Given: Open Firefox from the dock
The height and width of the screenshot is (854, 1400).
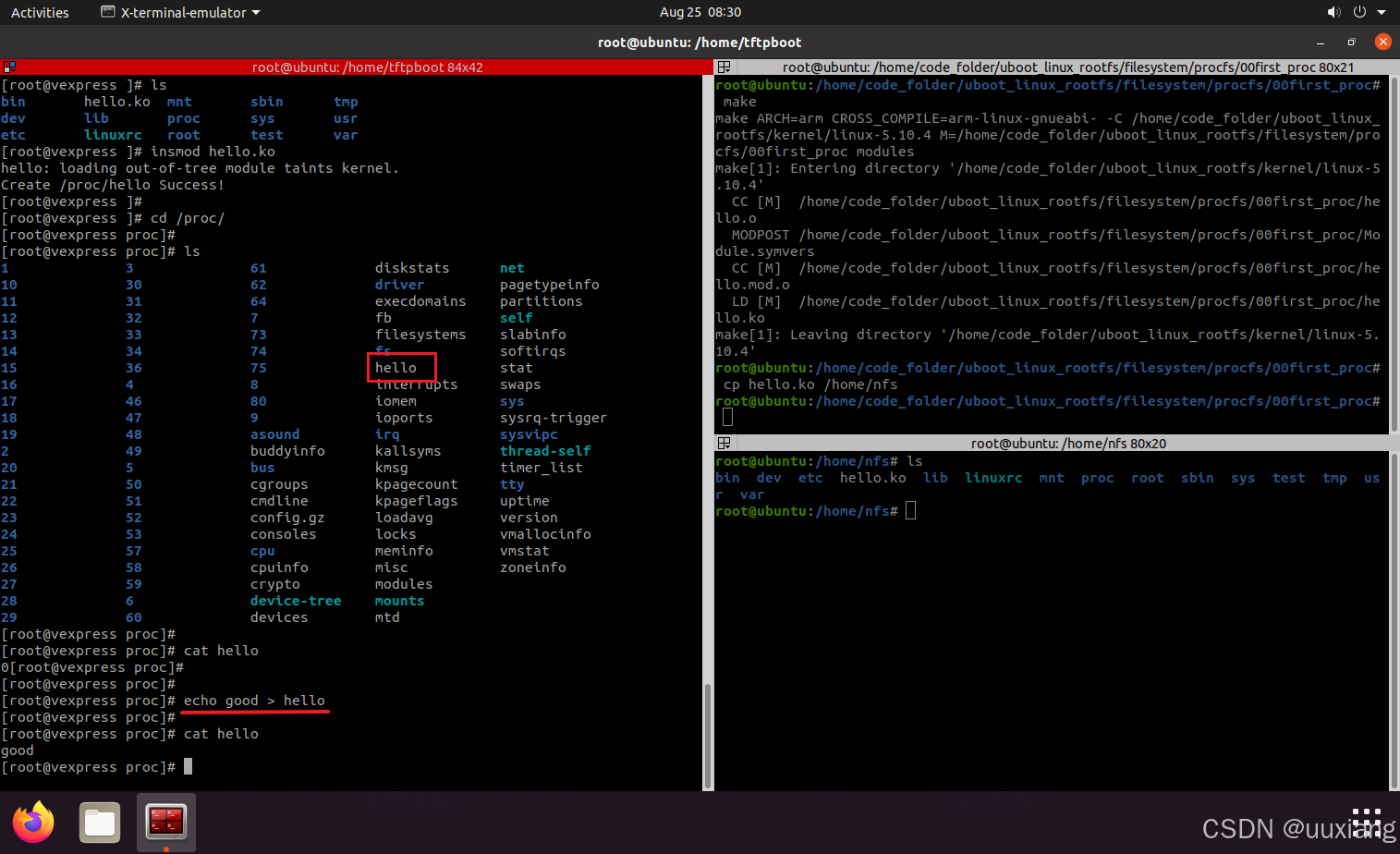Looking at the screenshot, I should (x=33, y=822).
